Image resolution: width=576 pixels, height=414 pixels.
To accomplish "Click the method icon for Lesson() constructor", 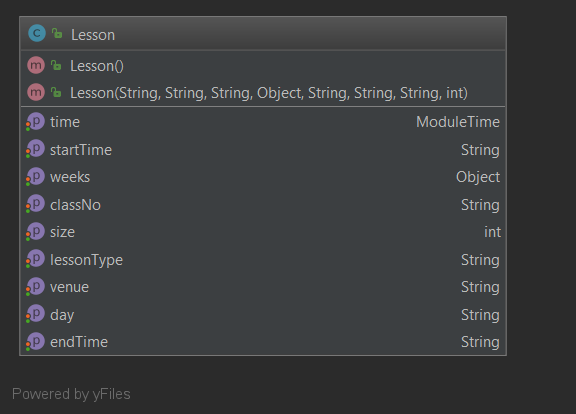I will tap(36, 65).
